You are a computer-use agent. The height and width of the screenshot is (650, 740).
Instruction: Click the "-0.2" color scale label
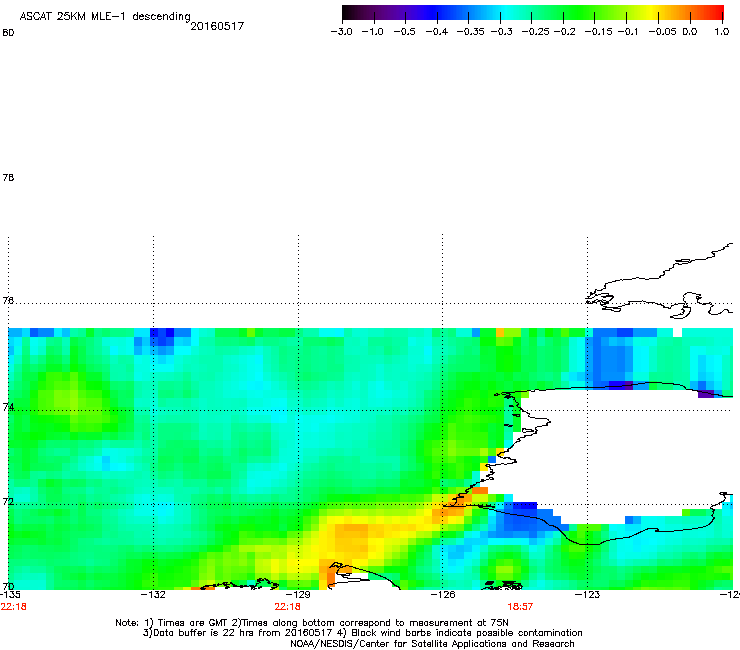pyautogui.click(x=564, y=32)
